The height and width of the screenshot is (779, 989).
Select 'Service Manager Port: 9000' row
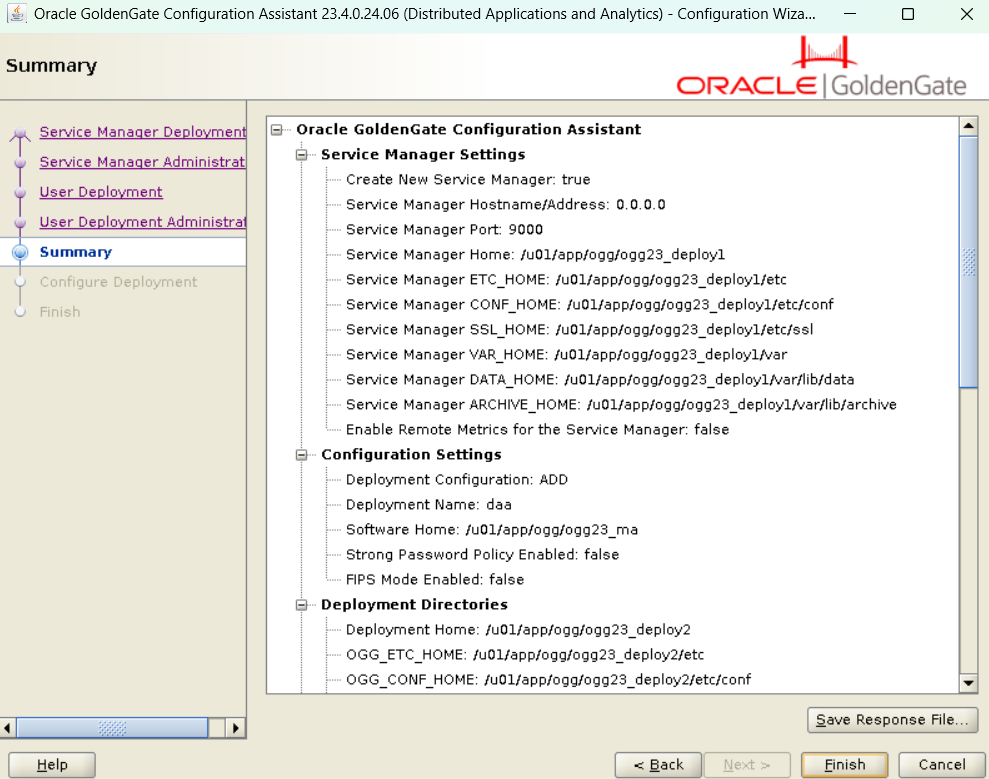tap(444, 230)
